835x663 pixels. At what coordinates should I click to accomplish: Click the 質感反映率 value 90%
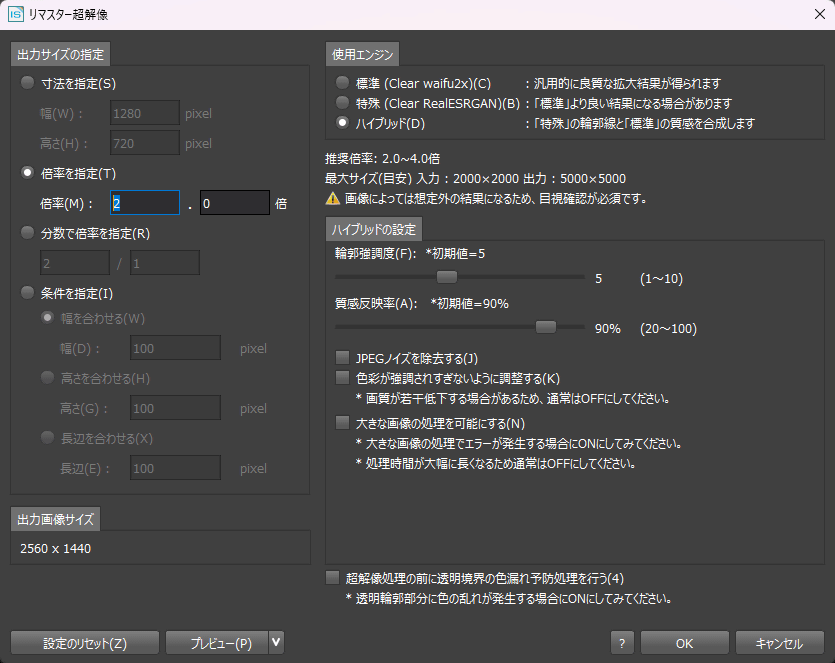608,329
